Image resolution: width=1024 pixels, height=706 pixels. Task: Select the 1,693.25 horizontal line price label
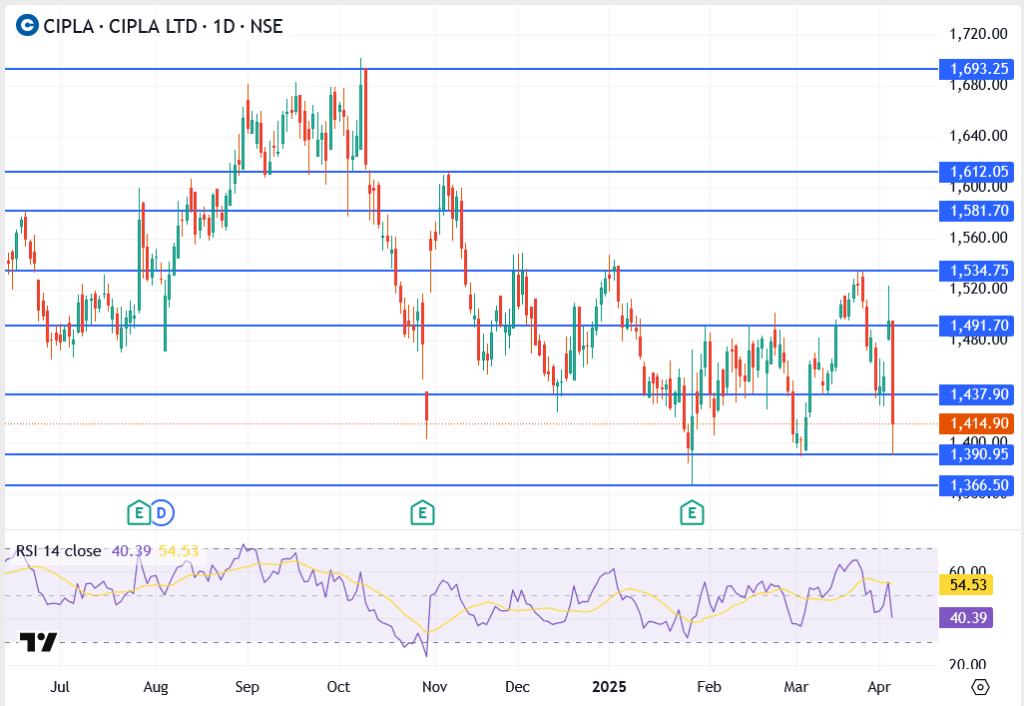point(977,69)
